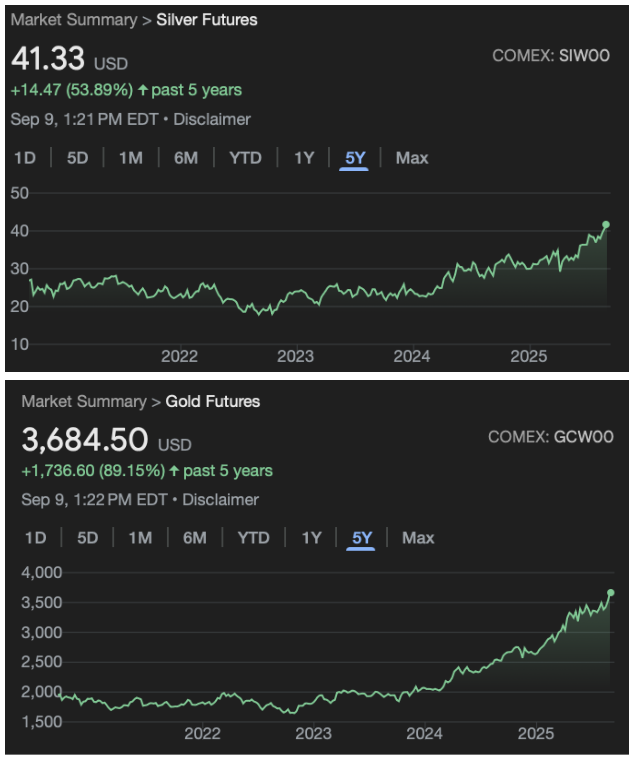Select the 1D range on Silver Futures
The height and width of the screenshot is (758, 640).
point(24,158)
